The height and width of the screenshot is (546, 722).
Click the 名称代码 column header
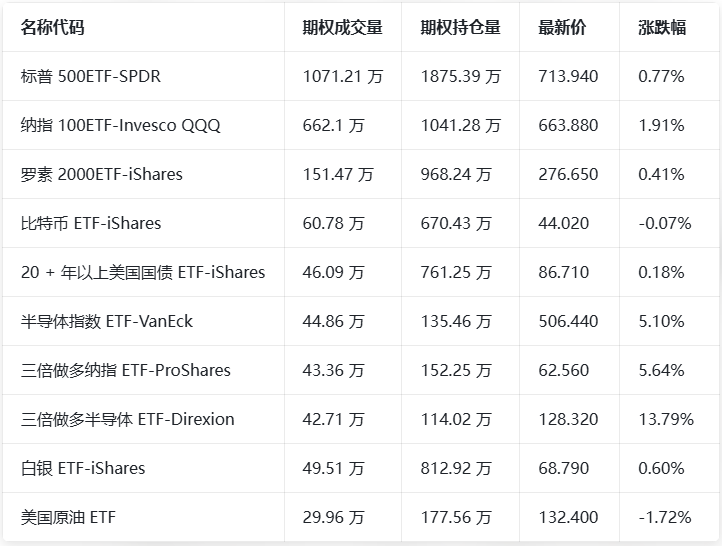pyautogui.click(x=52, y=27)
